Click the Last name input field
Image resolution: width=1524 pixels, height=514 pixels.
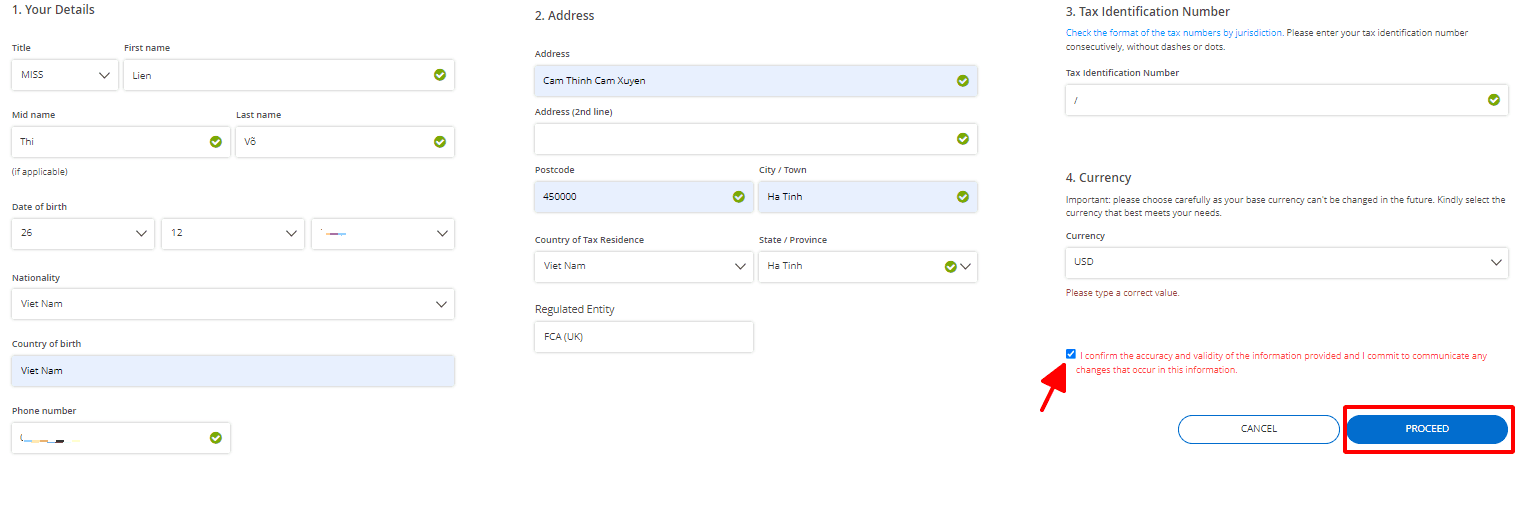345,142
